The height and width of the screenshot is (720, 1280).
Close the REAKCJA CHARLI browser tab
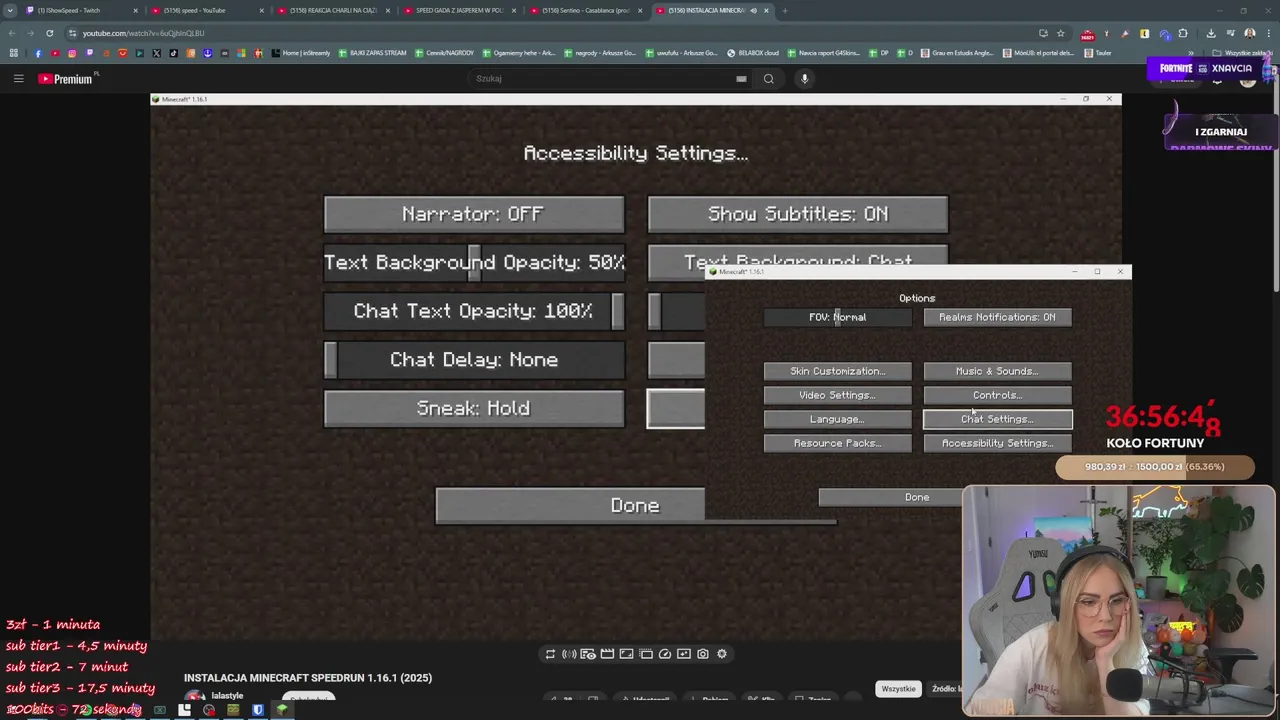point(388,10)
